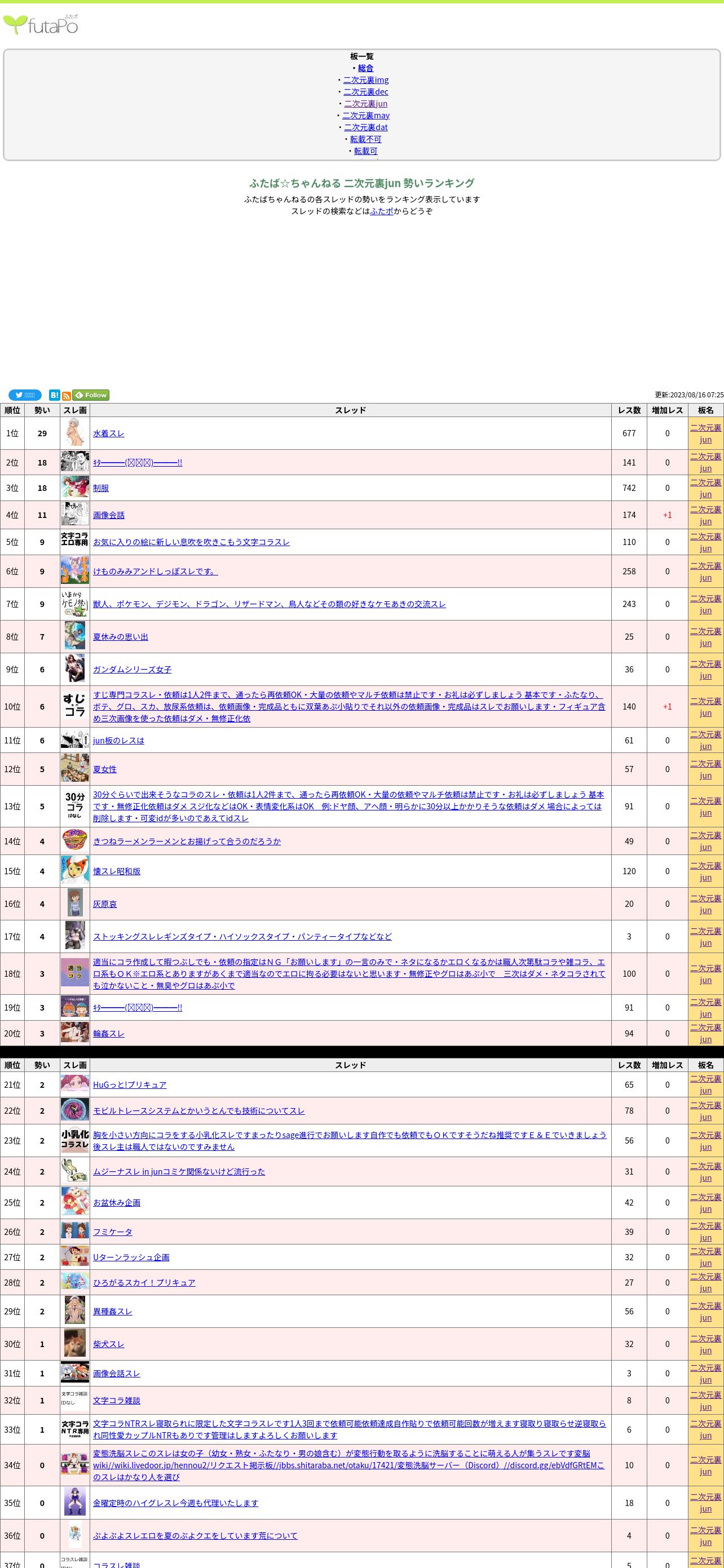The width and height of the screenshot is (724, 1568).
Task: Click the futaPo logo
Action: click(41, 24)
